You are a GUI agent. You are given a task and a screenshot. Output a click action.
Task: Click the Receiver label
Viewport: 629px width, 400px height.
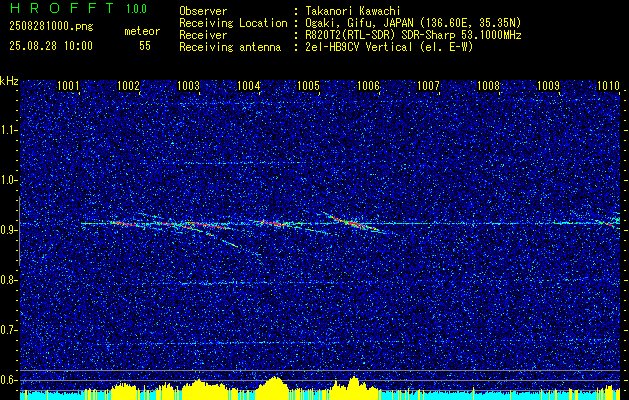coord(203,35)
